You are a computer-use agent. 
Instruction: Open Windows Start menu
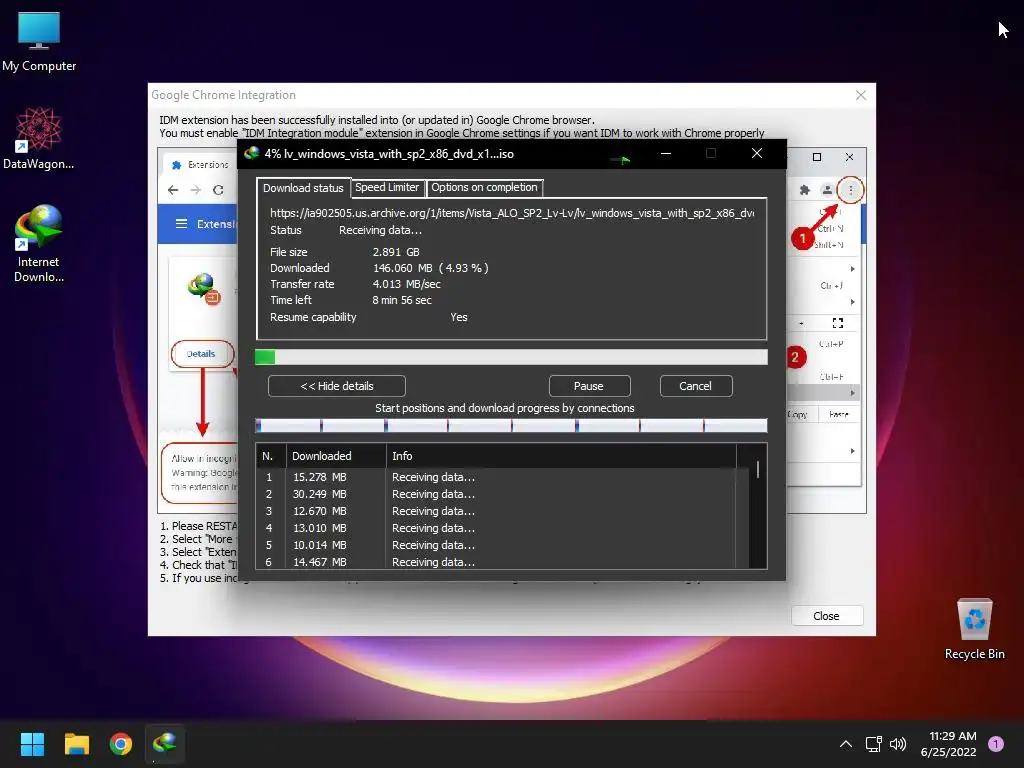32,744
